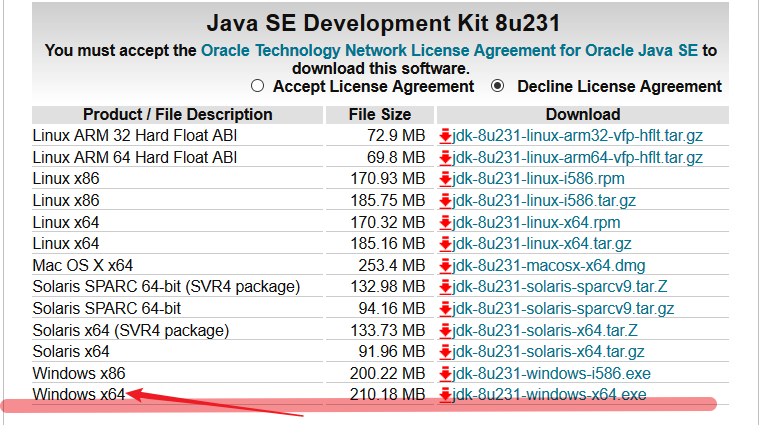This screenshot has width=761, height=425.
Task: Download jdk-8u231-linux-arm32-vfp-hflt.tar.gz
Action: click(578, 136)
